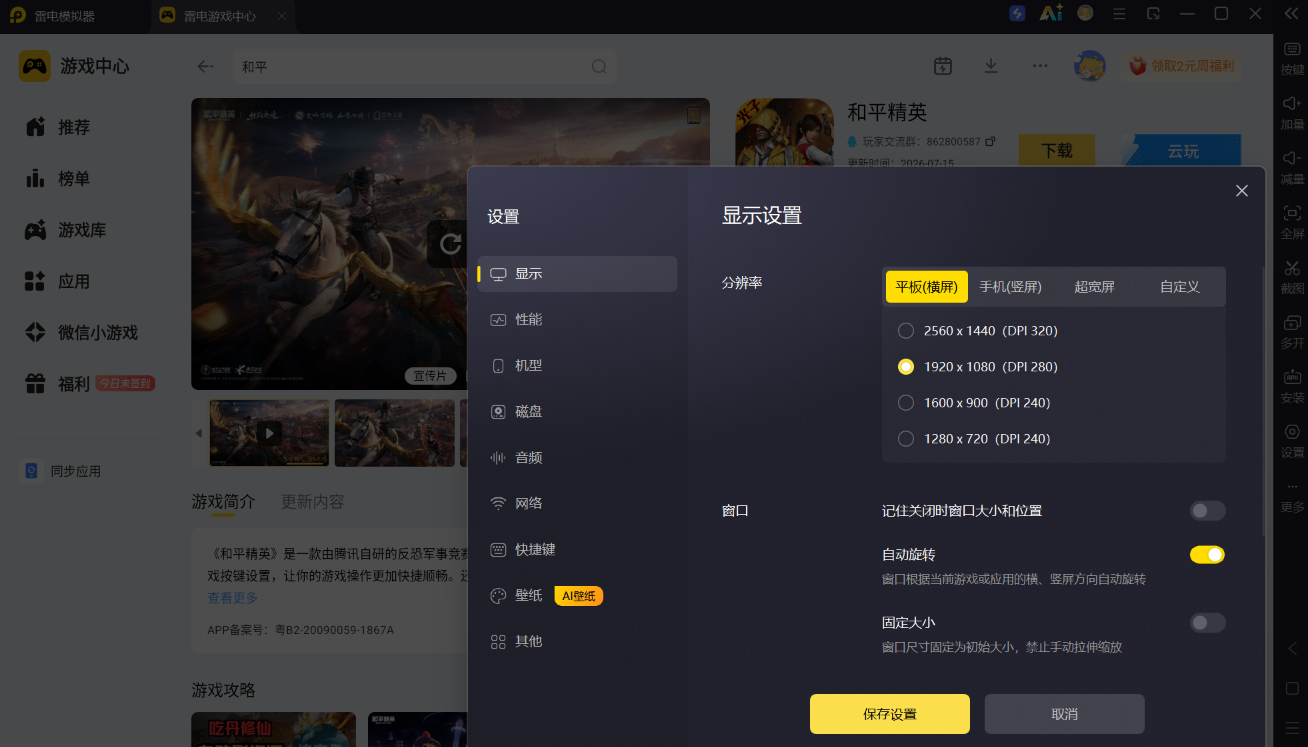Select 1280 x 720 (DPI 240) resolution

(974, 439)
